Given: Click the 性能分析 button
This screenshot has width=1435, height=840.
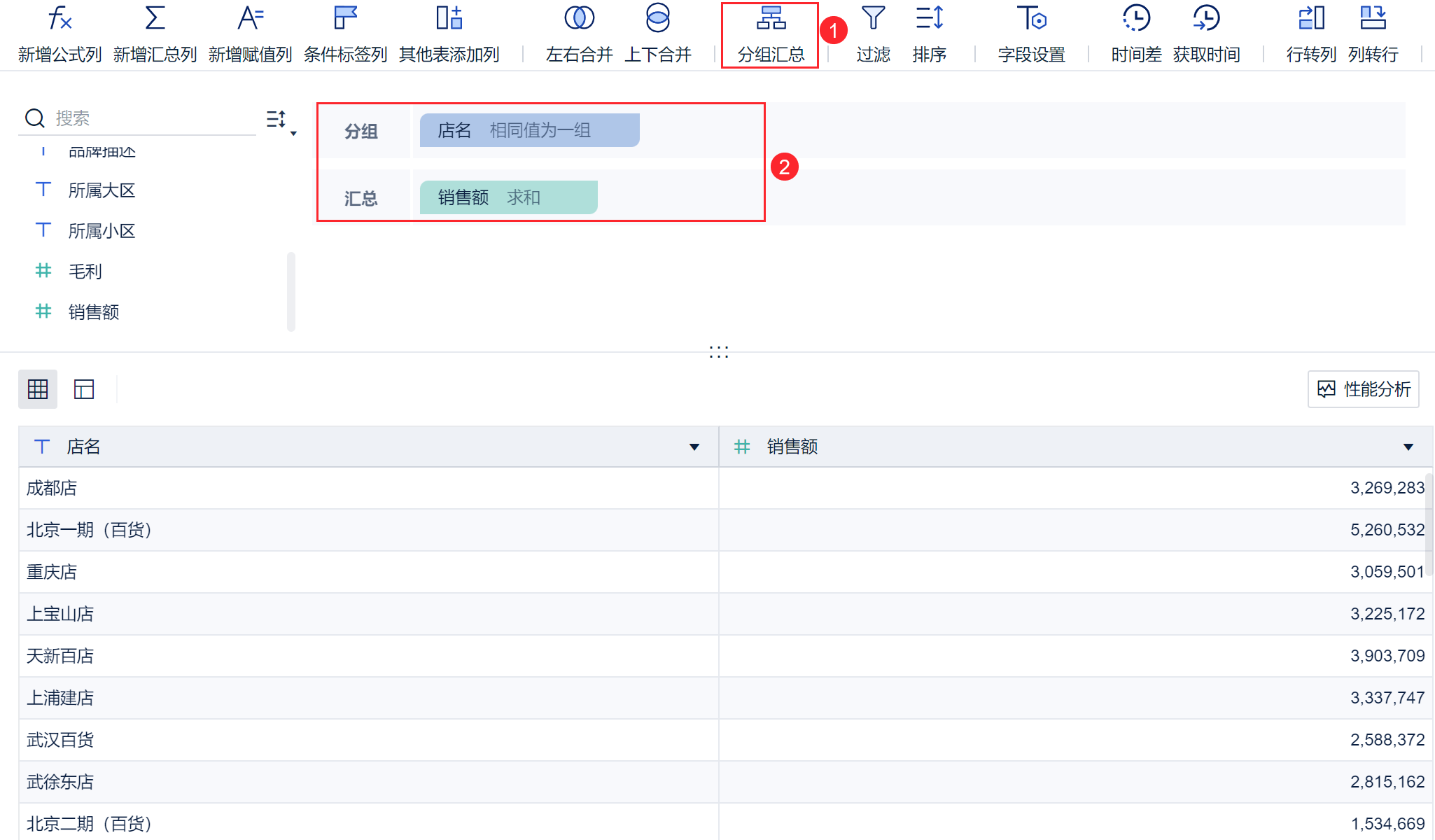Looking at the screenshot, I should 1363,389.
